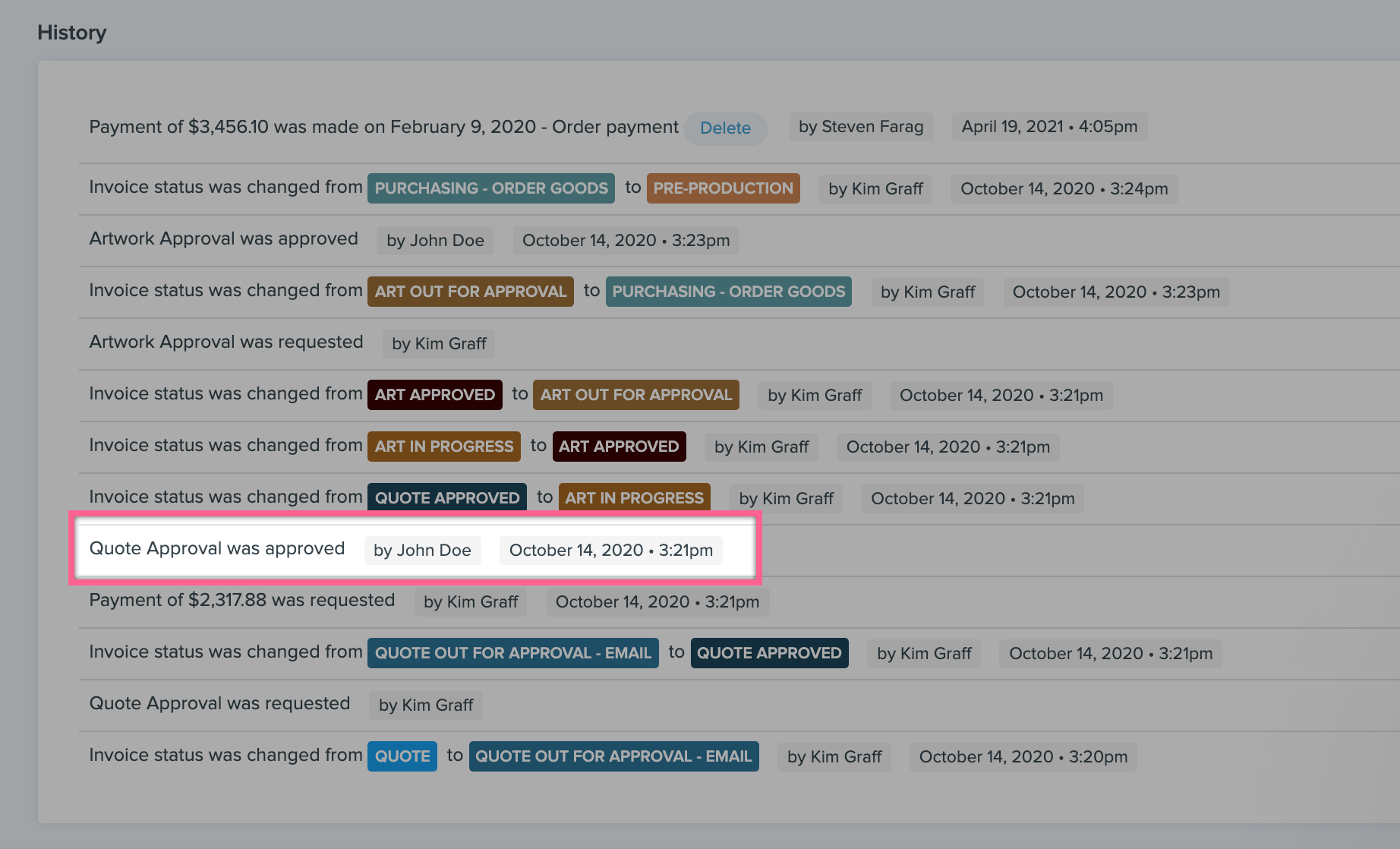Click PURCHASING - ORDER GOODS badge in the PRE-PRODUCTION row
This screenshot has height=849, width=1400.
[491, 188]
